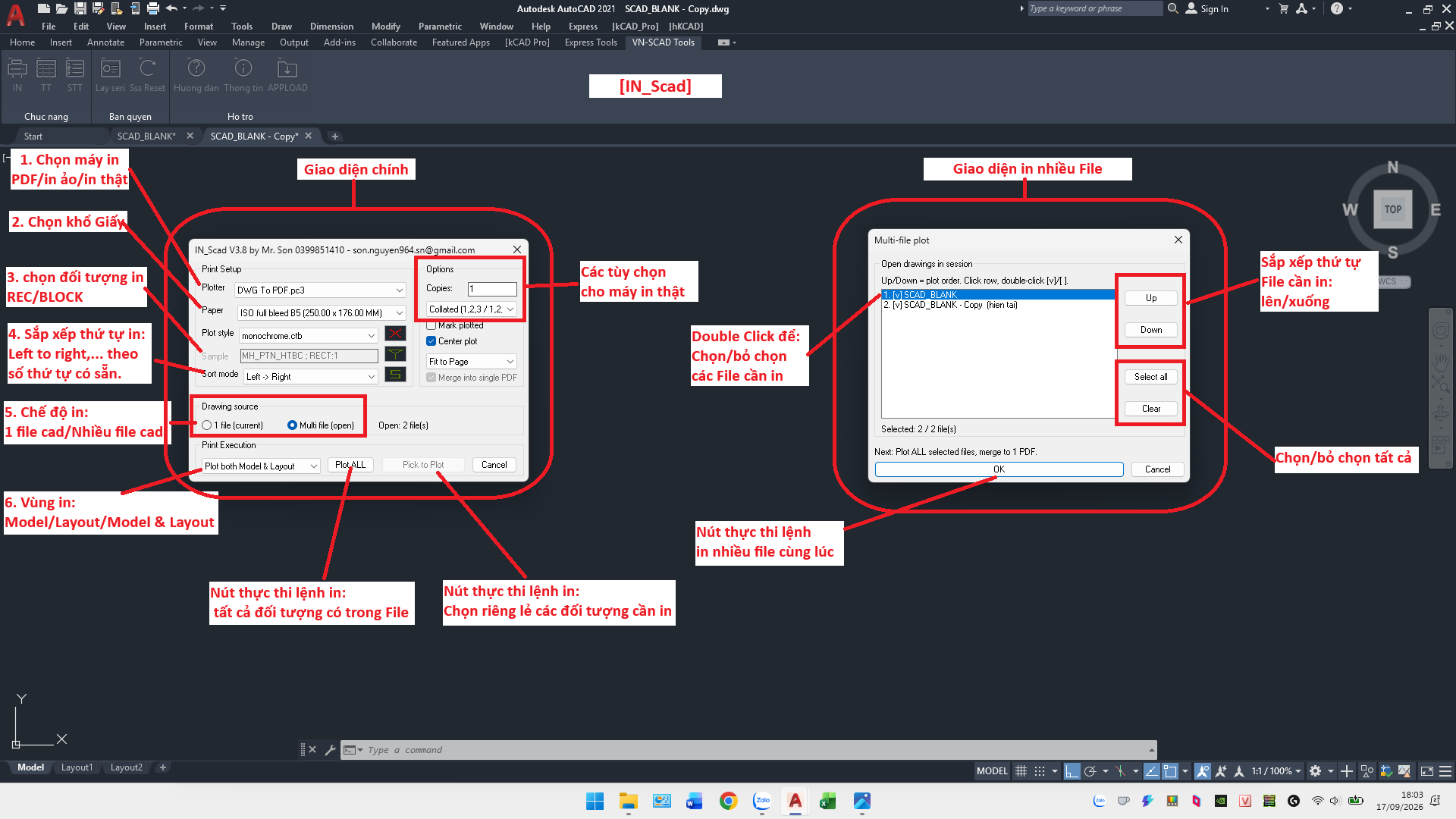Open the Express menu

(x=583, y=26)
